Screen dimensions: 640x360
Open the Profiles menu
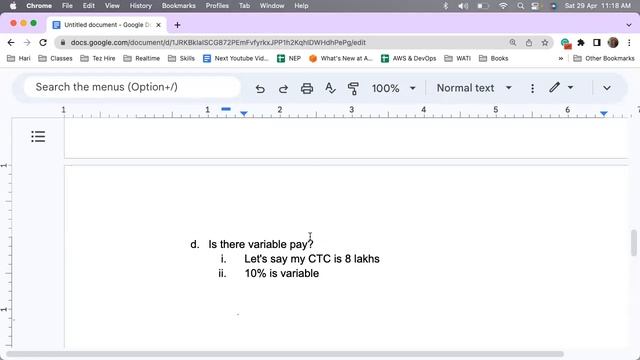(x=217, y=6)
